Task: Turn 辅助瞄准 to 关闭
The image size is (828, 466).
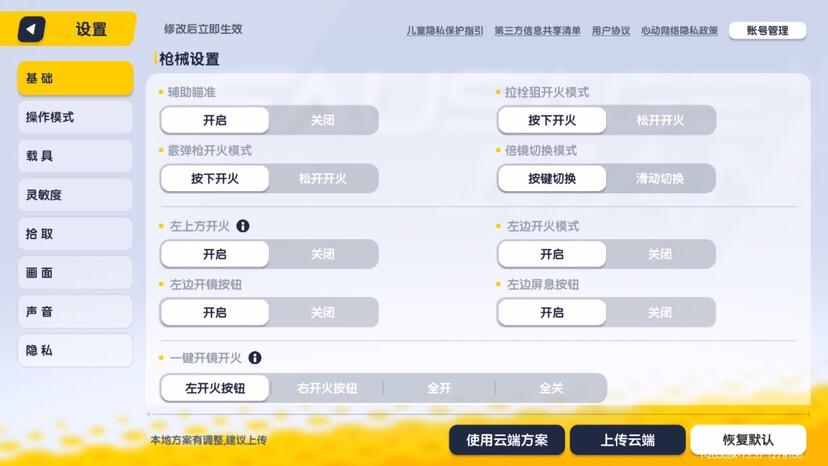Action: pyautogui.click(x=323, y=120)
